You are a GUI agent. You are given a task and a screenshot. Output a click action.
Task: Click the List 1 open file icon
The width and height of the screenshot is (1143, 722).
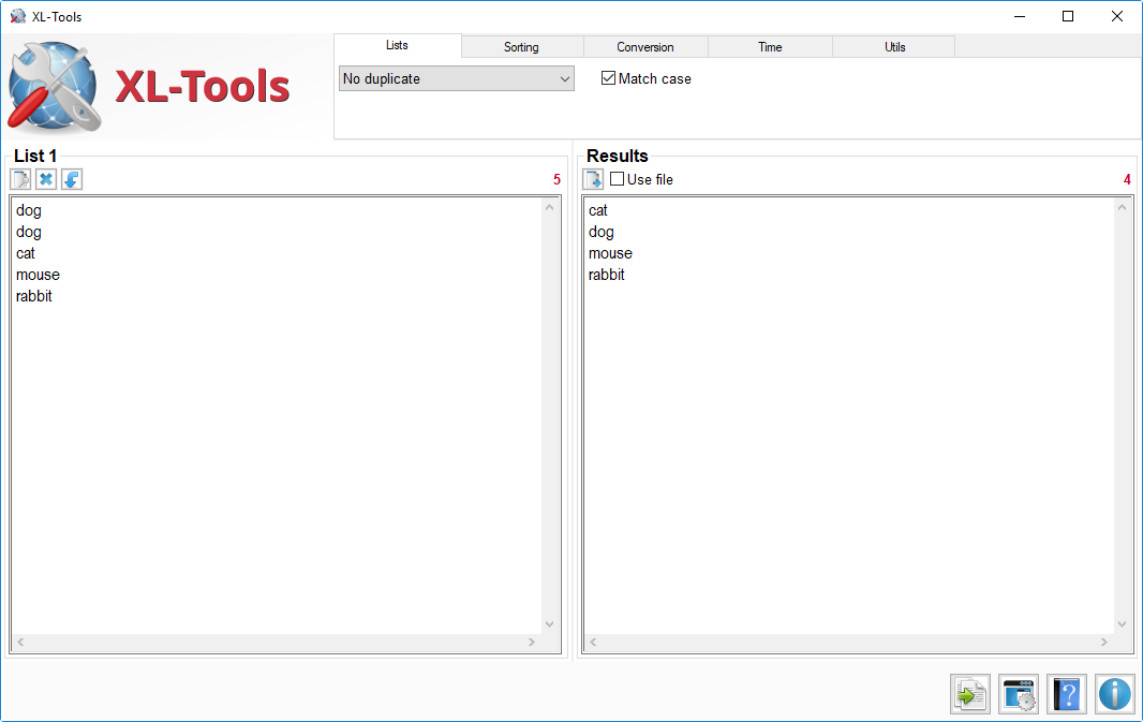click(20, 179)
